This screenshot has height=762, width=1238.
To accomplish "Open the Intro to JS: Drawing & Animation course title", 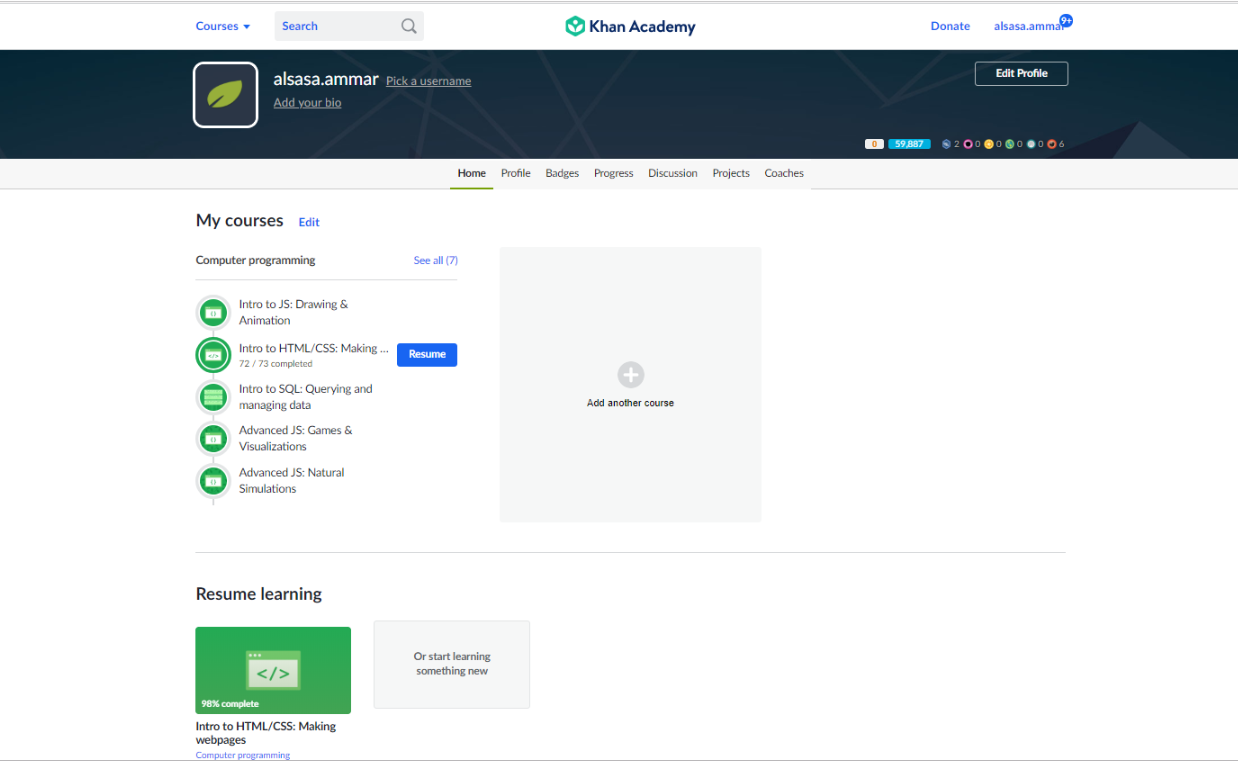I will tap(293, 312).
